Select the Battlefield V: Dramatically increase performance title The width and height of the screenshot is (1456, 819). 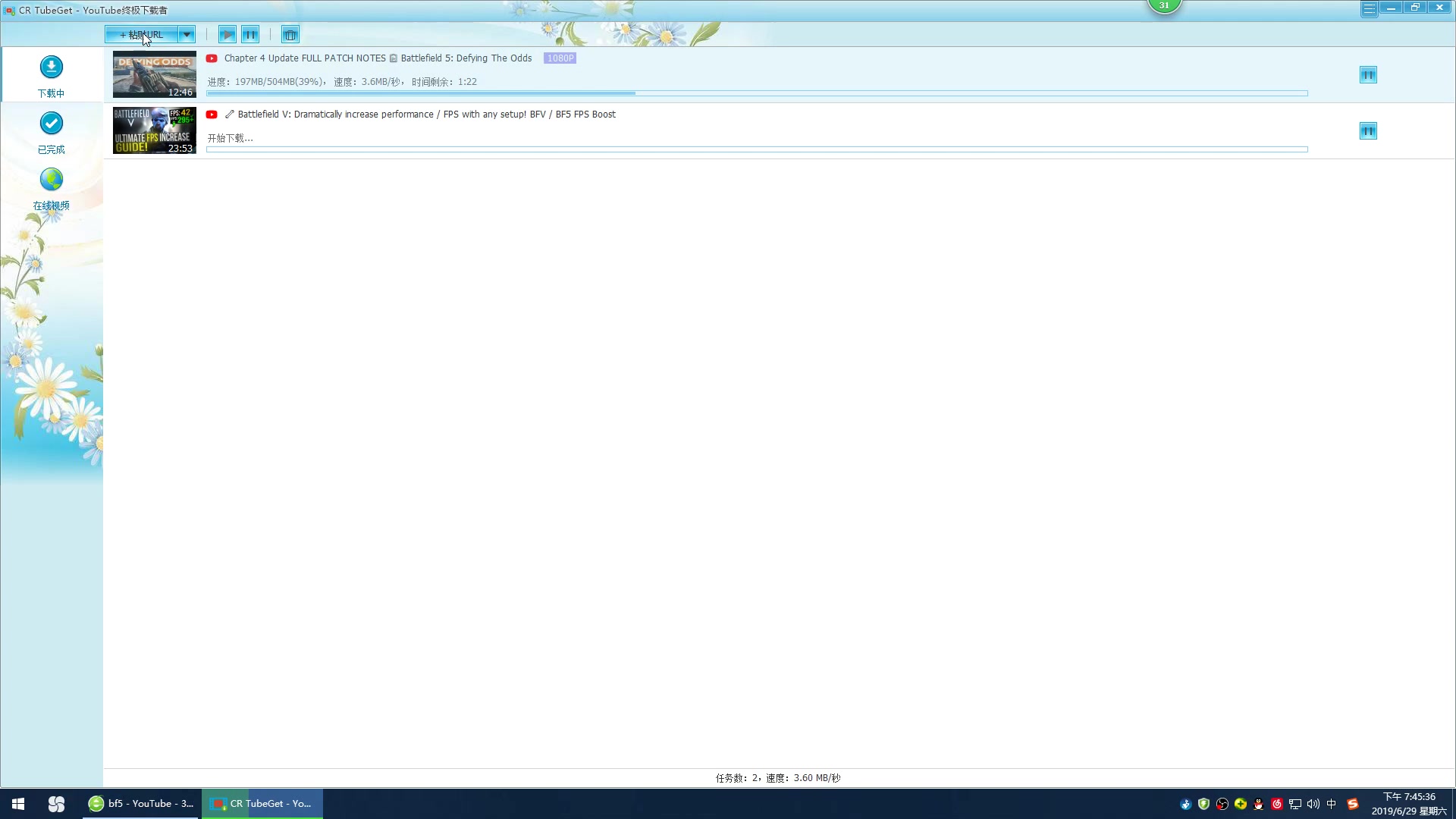(x=427, y=115)
